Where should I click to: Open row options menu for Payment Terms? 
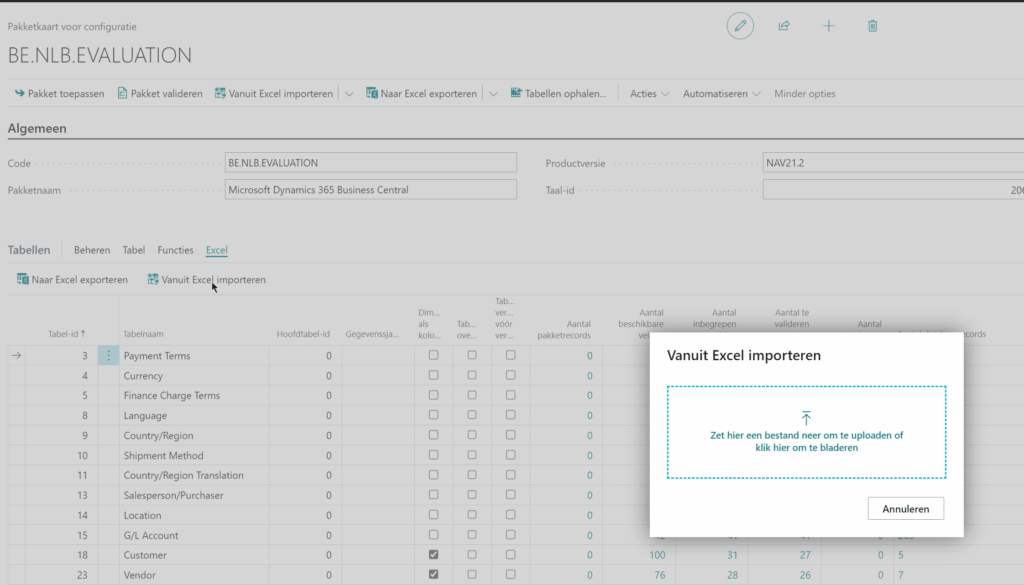click(109, 356)
